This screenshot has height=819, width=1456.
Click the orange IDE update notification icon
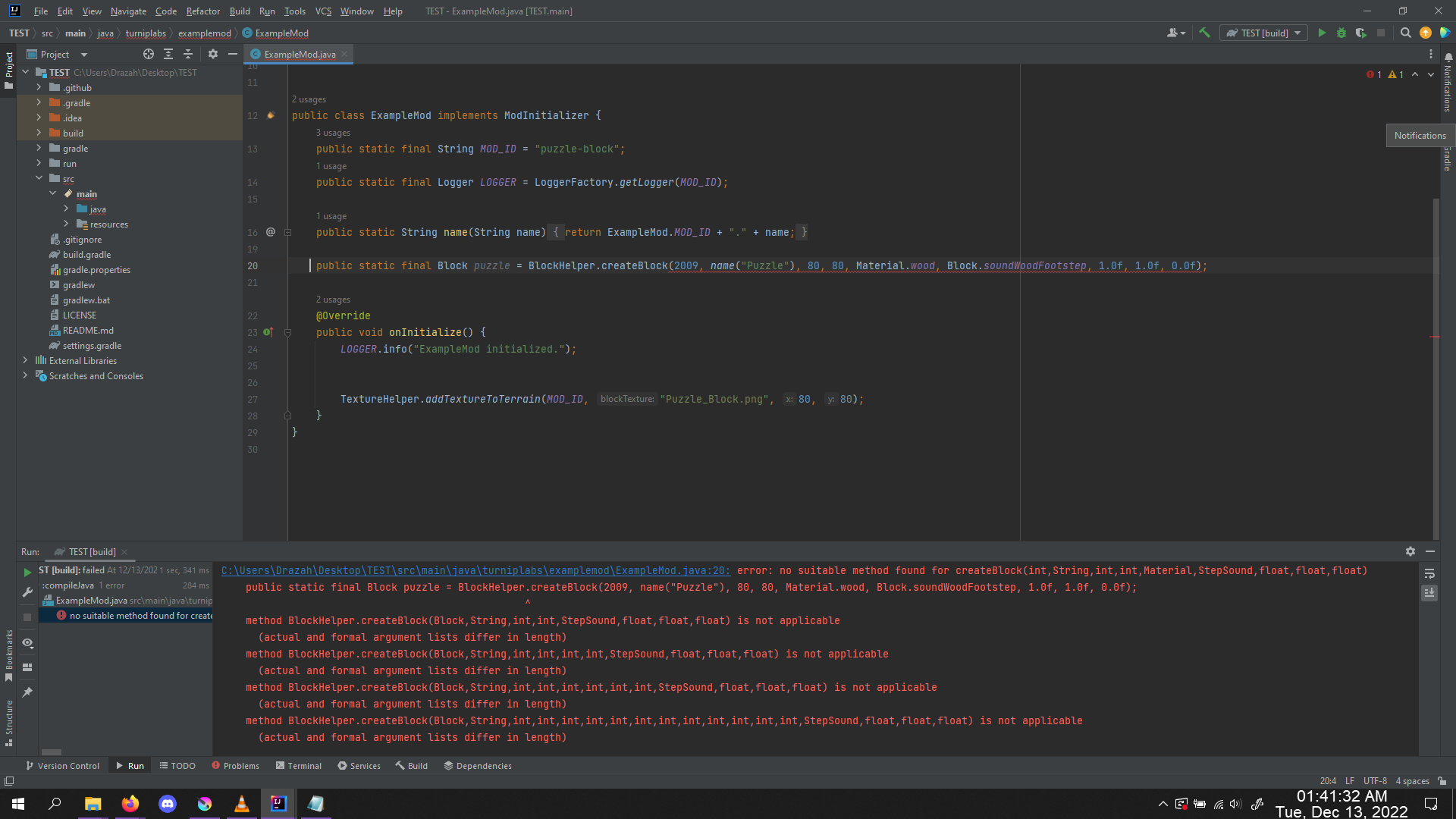tap(1426, 33)
